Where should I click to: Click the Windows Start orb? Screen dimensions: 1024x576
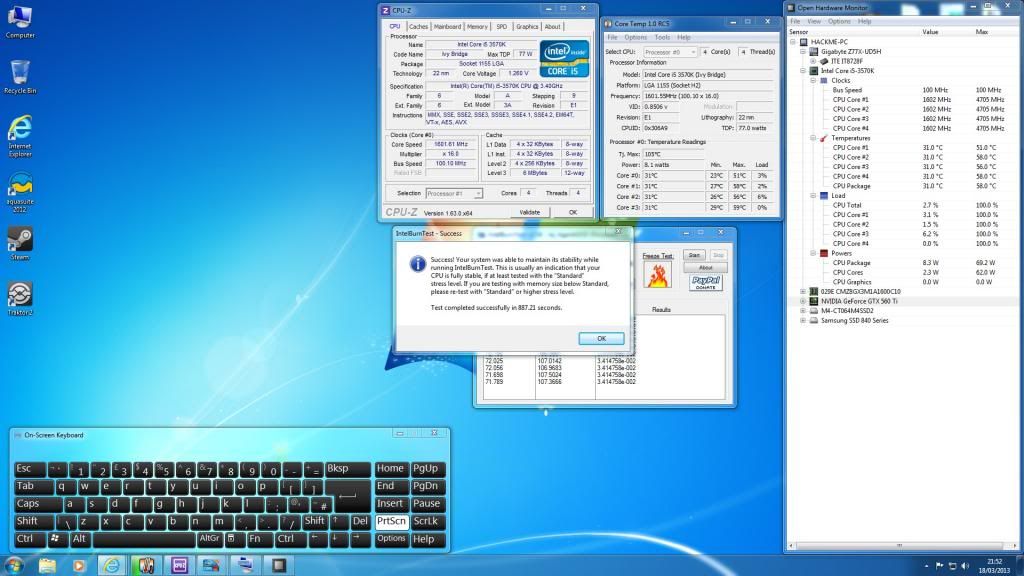click(x=14, y=565)
